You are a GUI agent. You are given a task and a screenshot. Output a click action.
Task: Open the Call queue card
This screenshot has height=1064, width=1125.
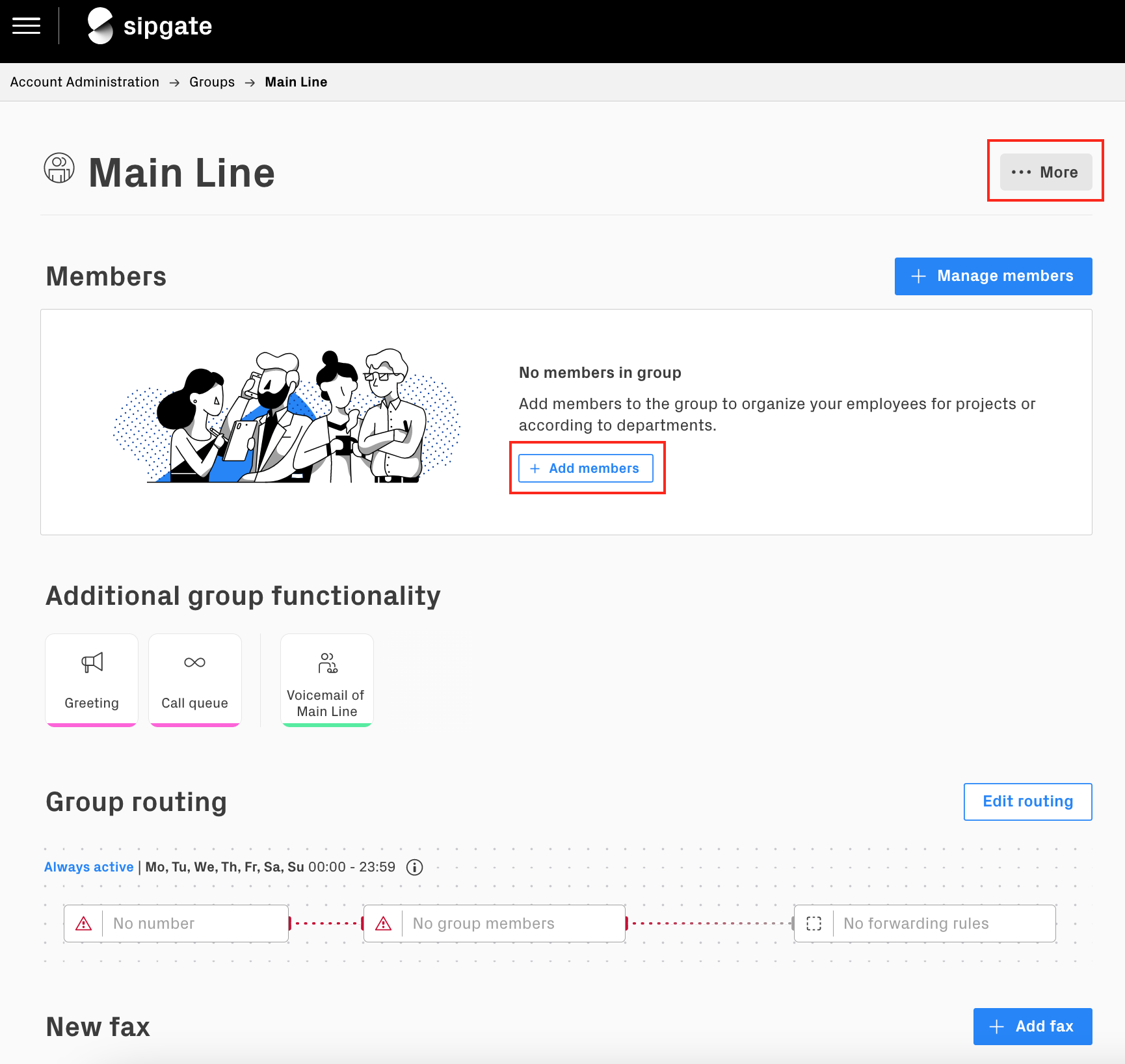(x=195, y=680)
